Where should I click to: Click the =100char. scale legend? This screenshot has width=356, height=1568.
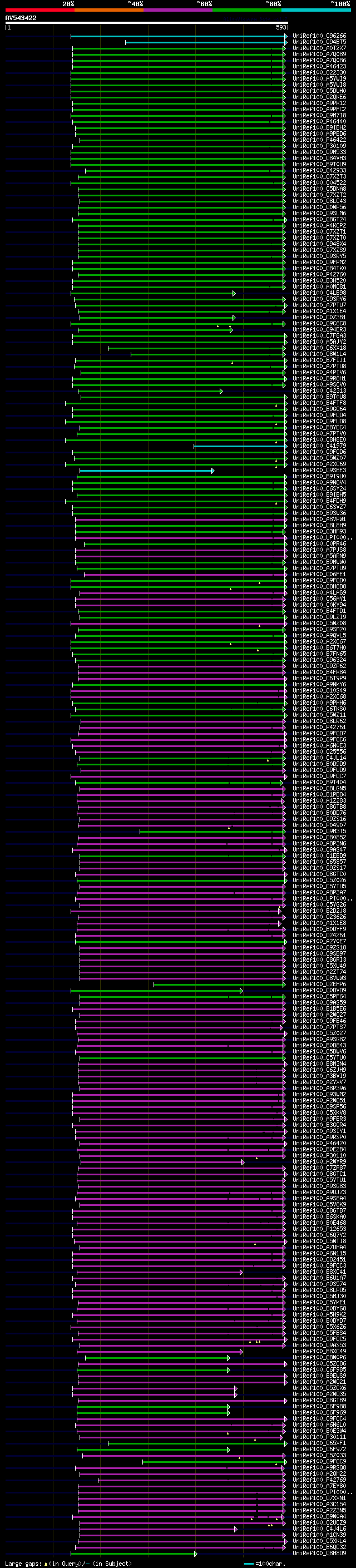[x=264, y=1563]
